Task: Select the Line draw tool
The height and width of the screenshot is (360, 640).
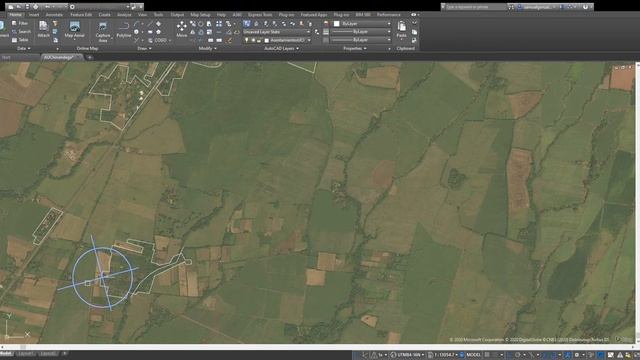Action: [x=150, y=24]
